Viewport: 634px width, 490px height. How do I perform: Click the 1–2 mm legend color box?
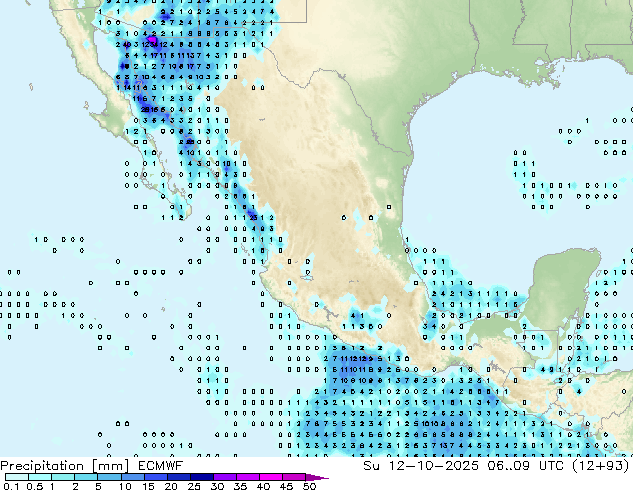(x=63, y=477)
